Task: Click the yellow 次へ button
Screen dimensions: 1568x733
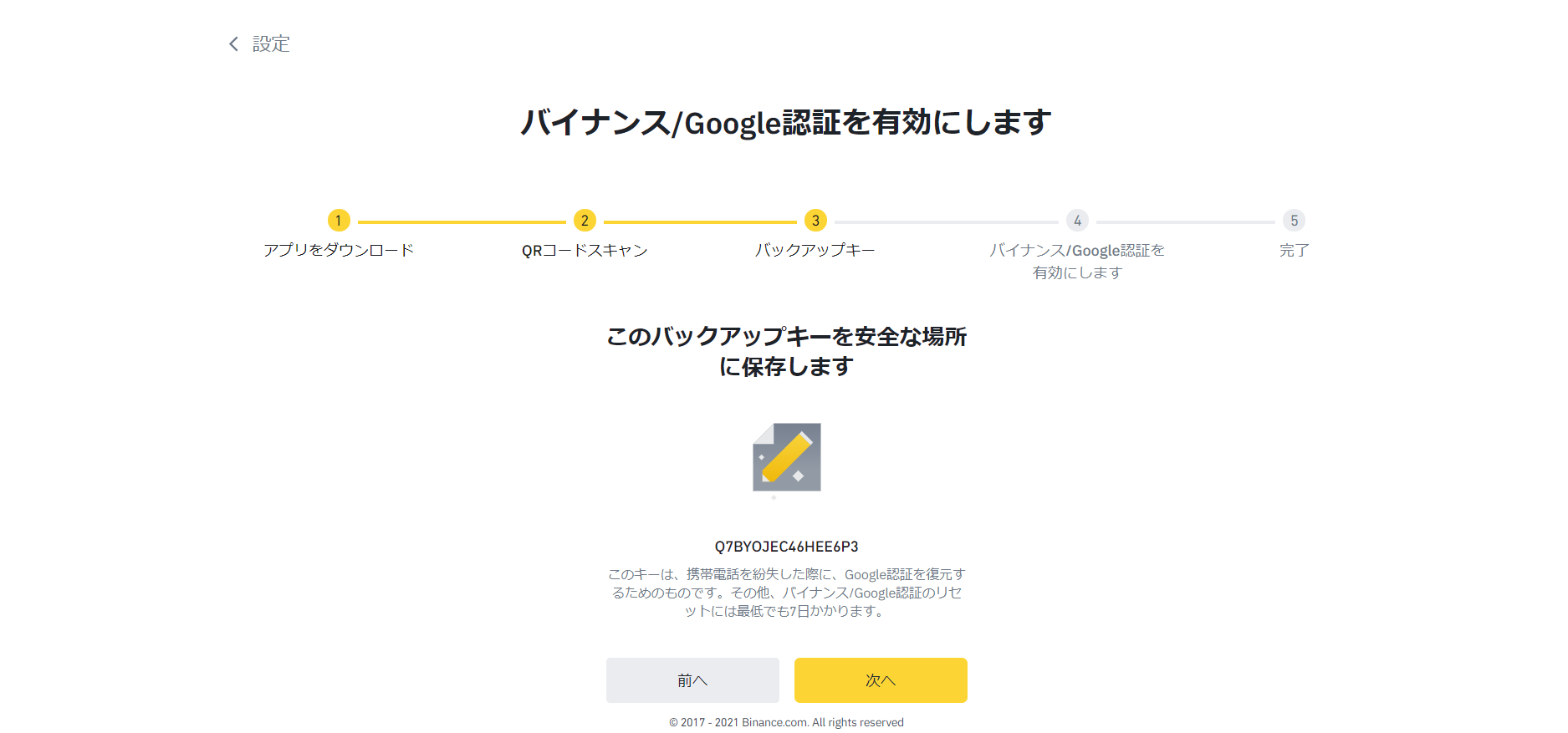Action: point(881,680)
